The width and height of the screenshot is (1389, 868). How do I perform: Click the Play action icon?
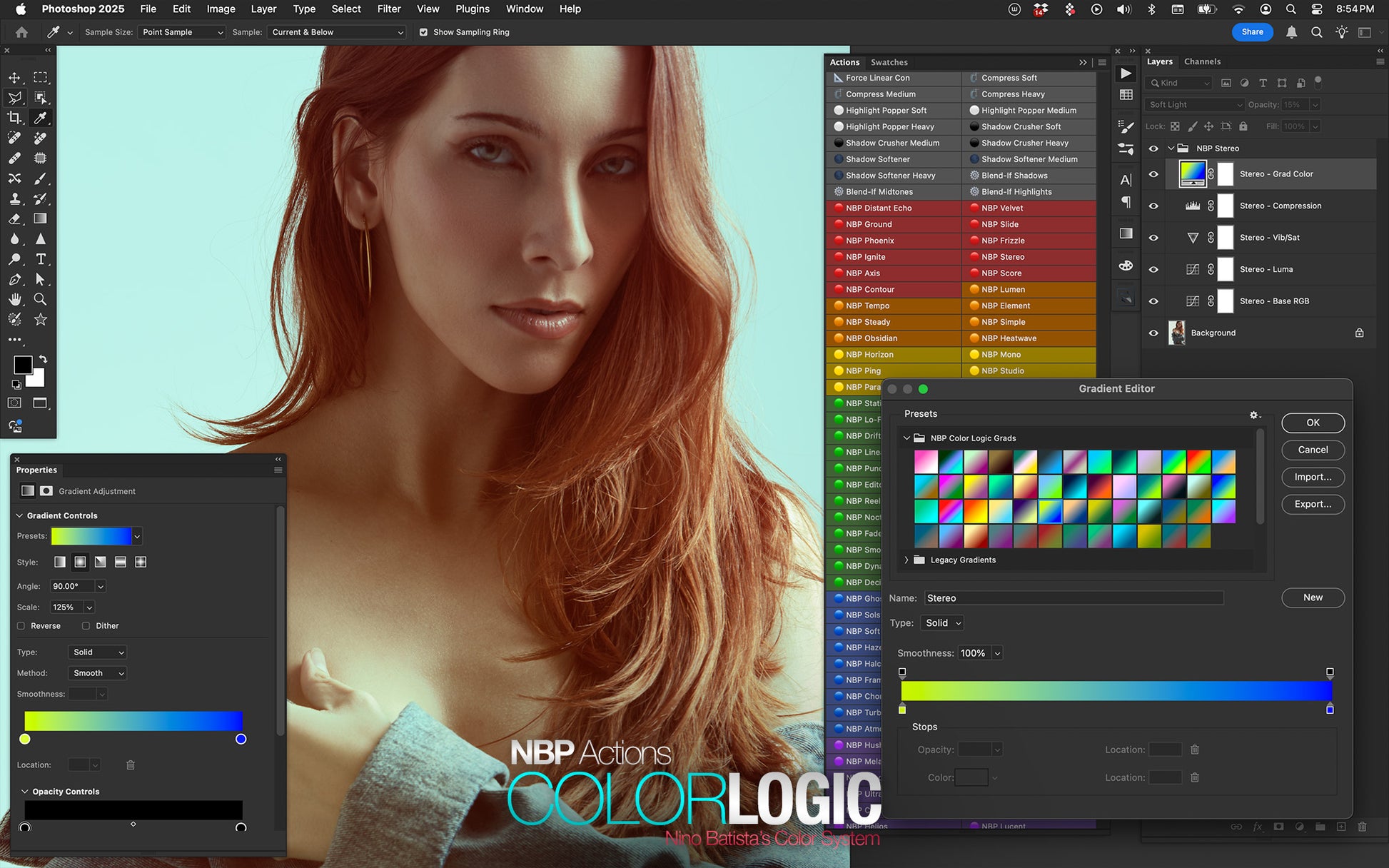click(1126, 74)
